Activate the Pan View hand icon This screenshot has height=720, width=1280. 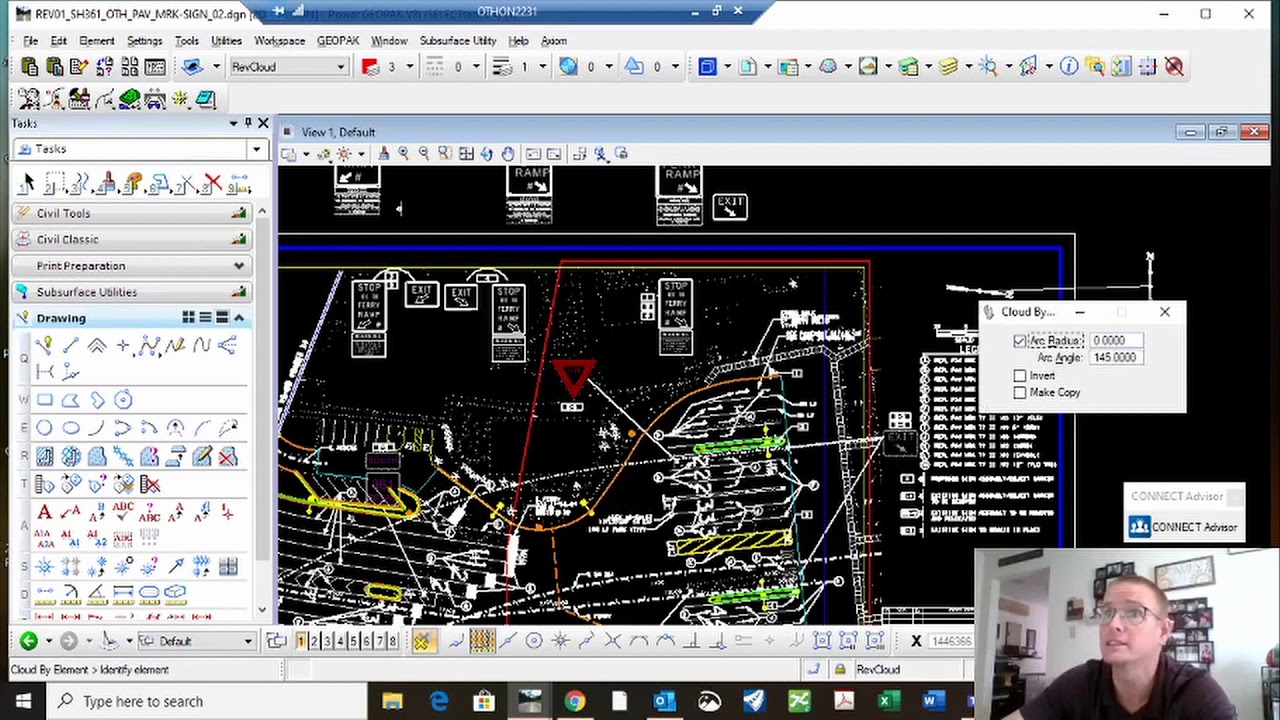pos(508,153)
